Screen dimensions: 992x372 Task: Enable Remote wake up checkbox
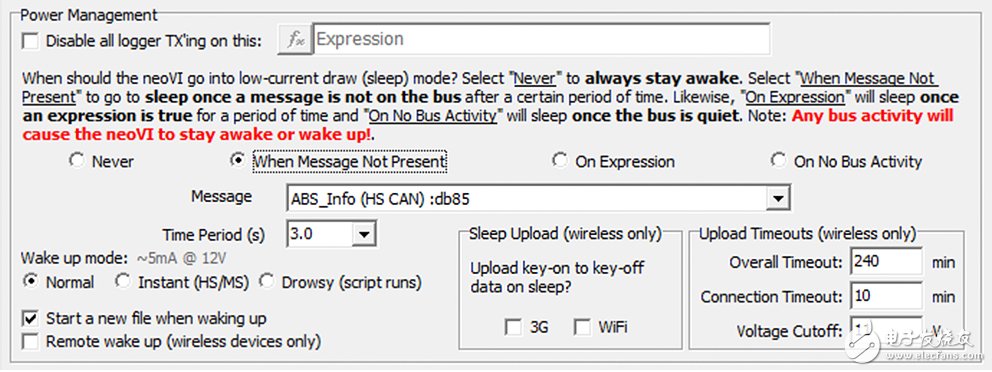pyautogui.click(x=30, y=342)
